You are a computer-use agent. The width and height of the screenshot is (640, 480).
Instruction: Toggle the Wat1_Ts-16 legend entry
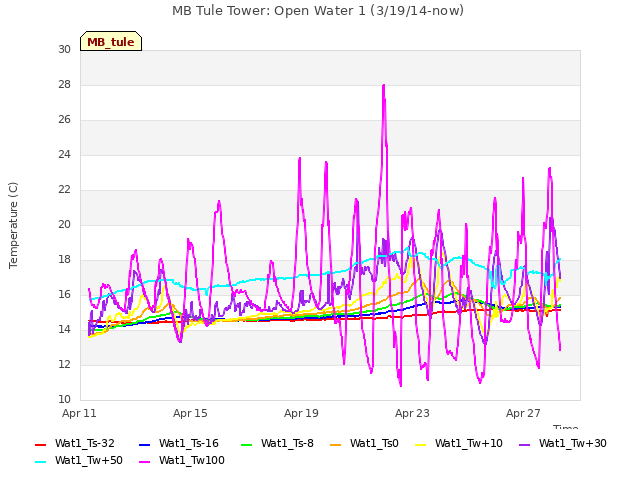pyautogui.click(x=179, y=443)
